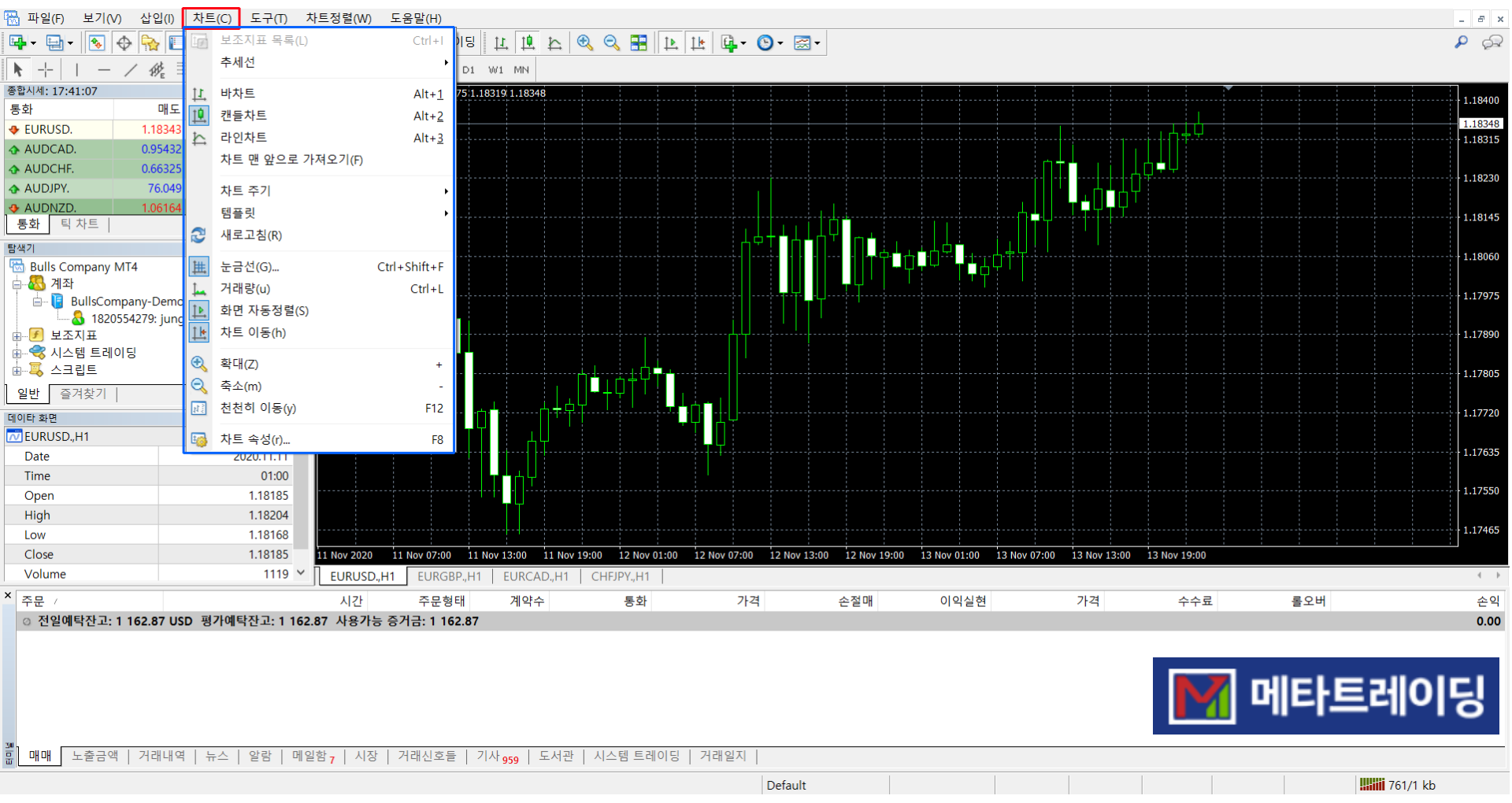Switch to the EURGBP,H1 chart tab
The width and height of the screenshot is (1512, 803).
pos(449,577)
